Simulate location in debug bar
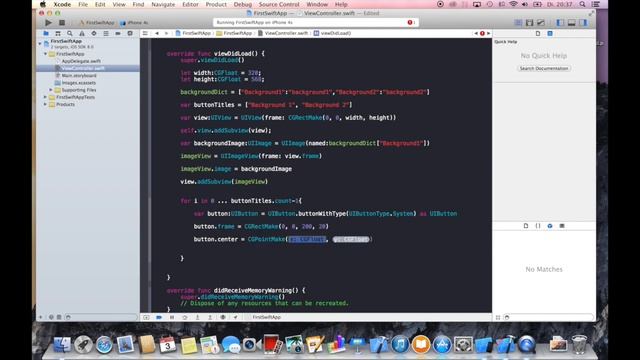 point(236,317)
